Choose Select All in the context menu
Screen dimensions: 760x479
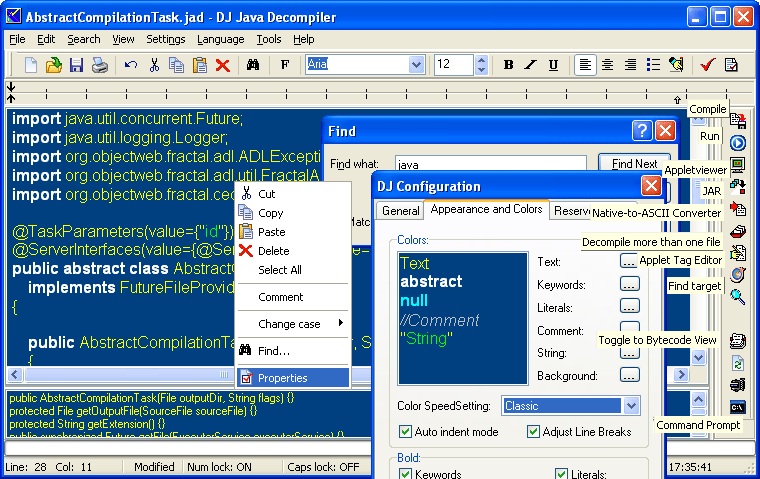click(x=293, y=270)
